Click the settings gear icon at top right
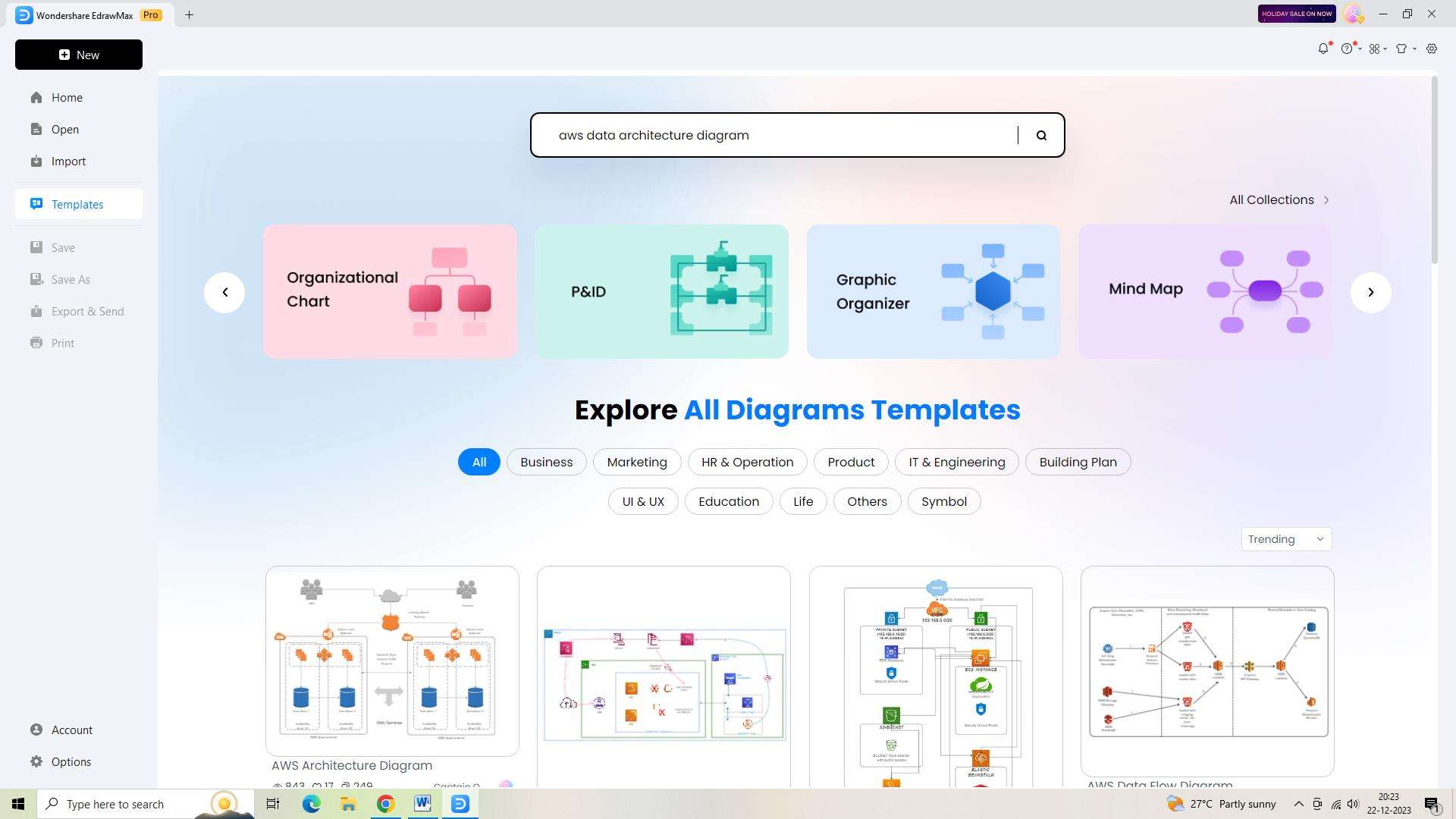The height and width of the screenshot is (819, 1456). click(1432, 49)
